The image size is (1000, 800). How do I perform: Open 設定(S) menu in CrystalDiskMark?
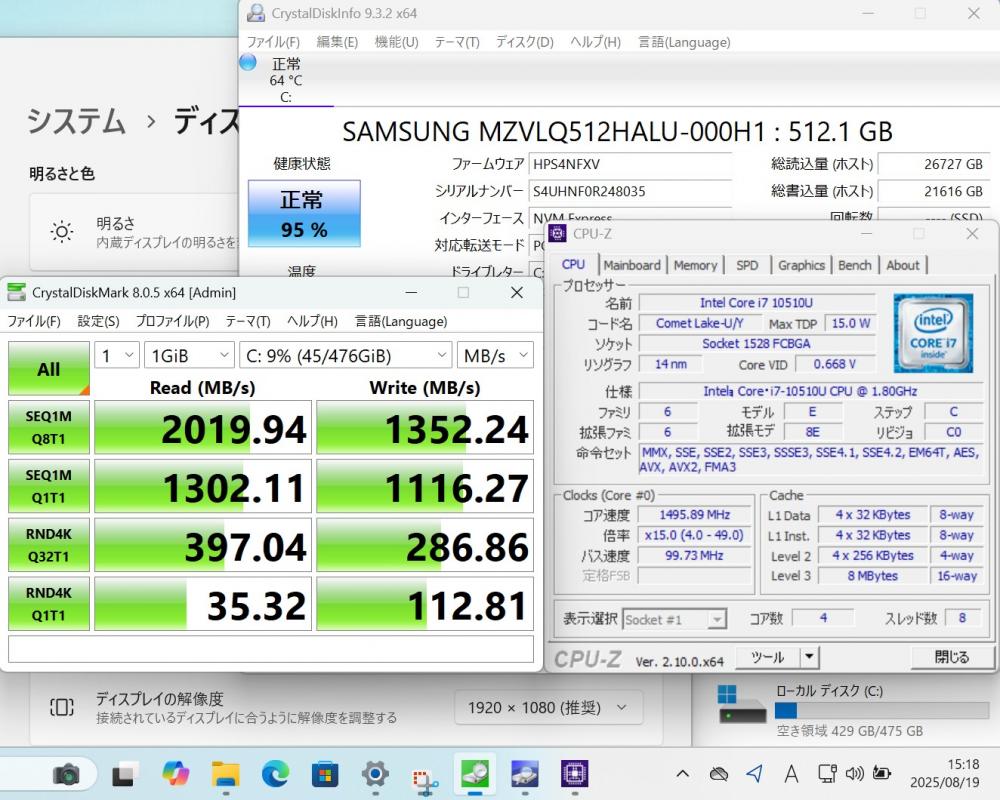point(98,321)
